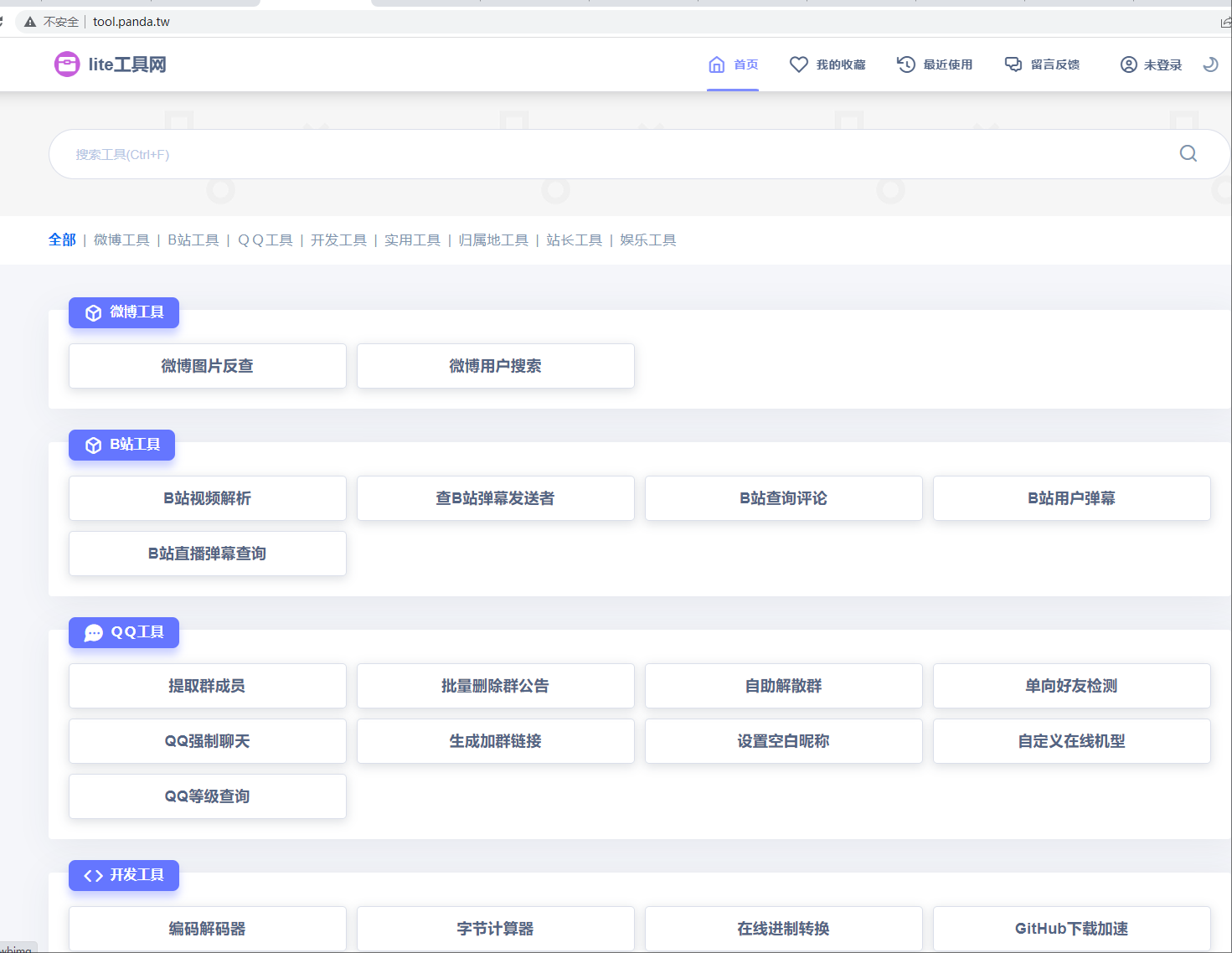Open the 提取群成员 tool
The width and height of the screenshot is (1232, 953).
(208, 686)
